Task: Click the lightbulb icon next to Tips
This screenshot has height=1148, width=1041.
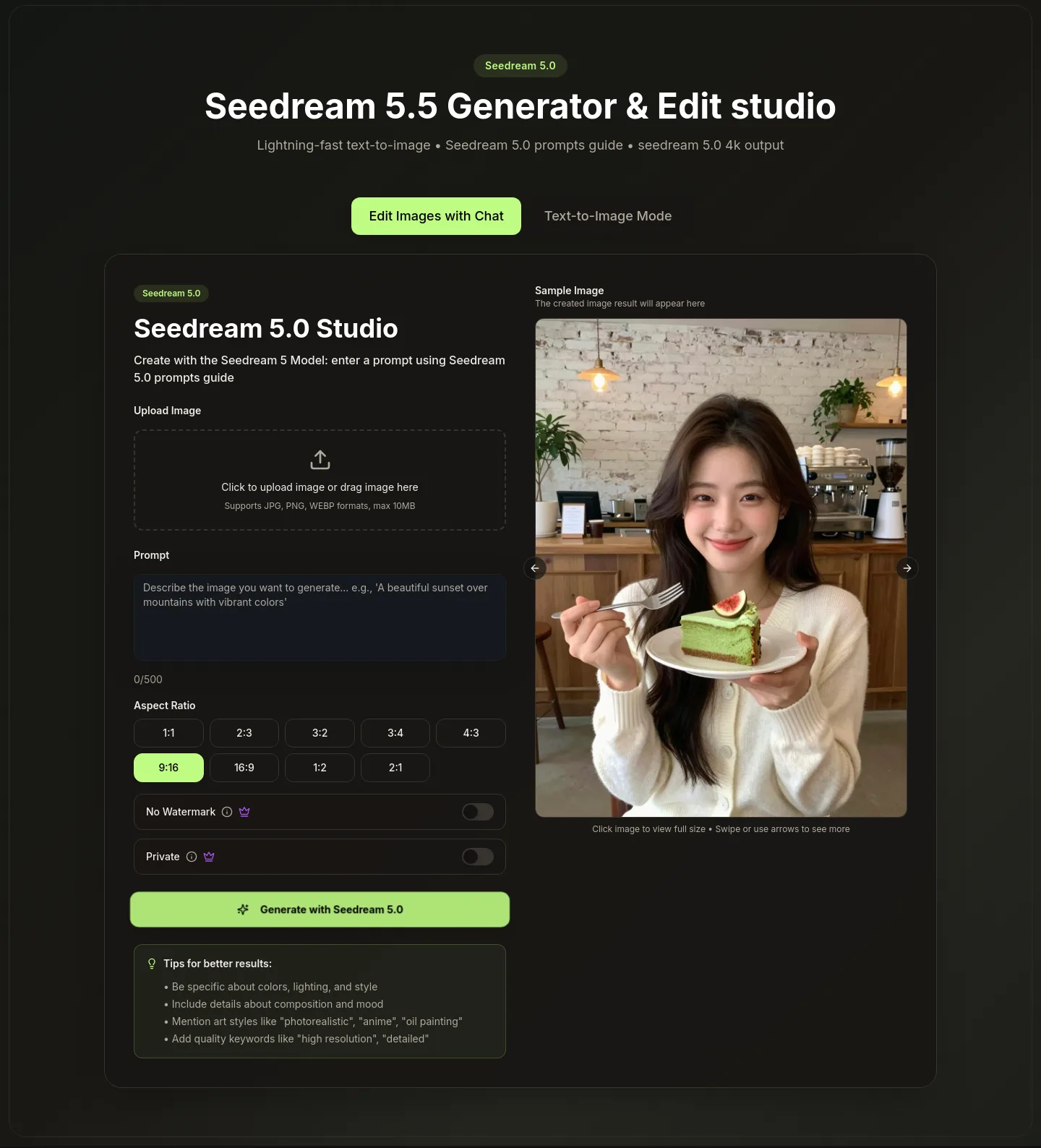Action: 152,964
